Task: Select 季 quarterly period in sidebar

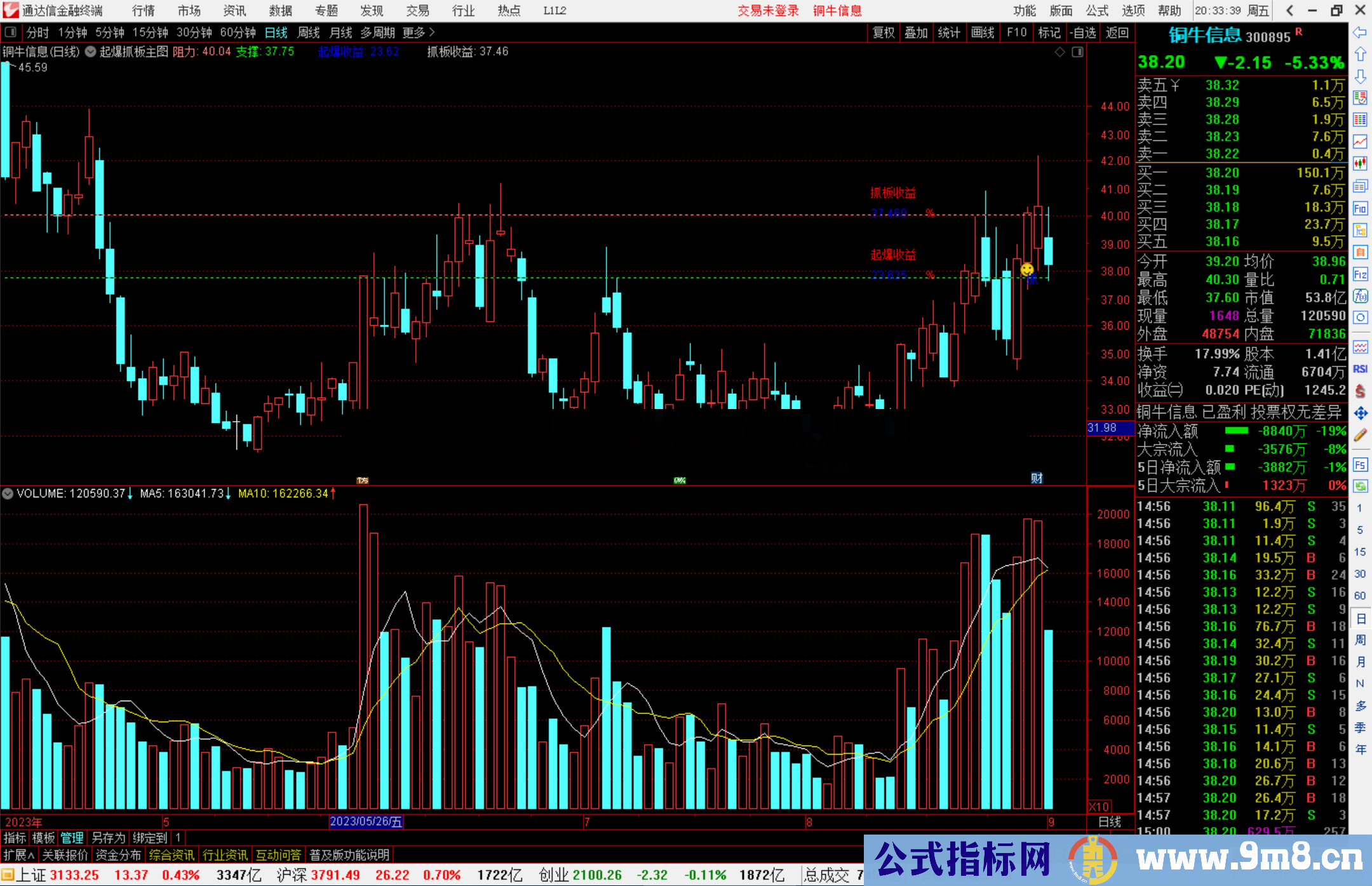Action: [x=1360, y=728]
